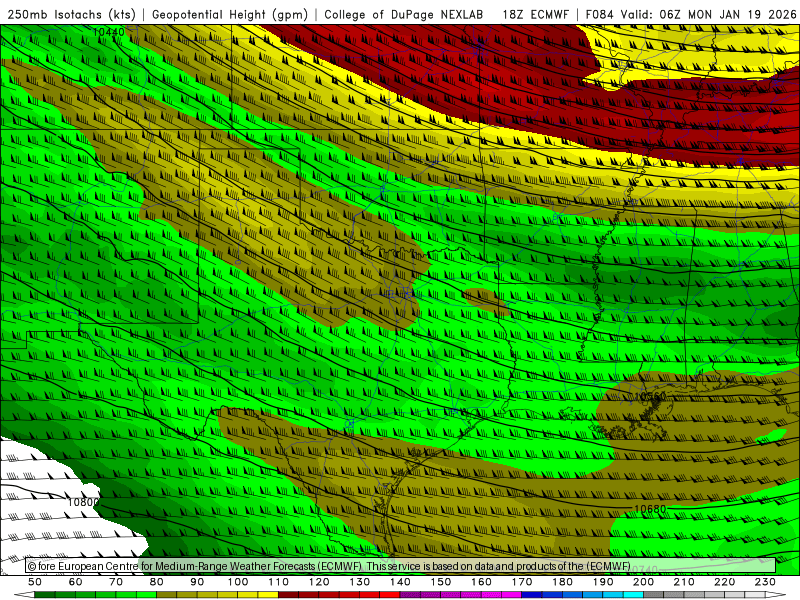Click the 120 value on color scale
The height and width of the screenshot is (600, 800).
(319, 582)
